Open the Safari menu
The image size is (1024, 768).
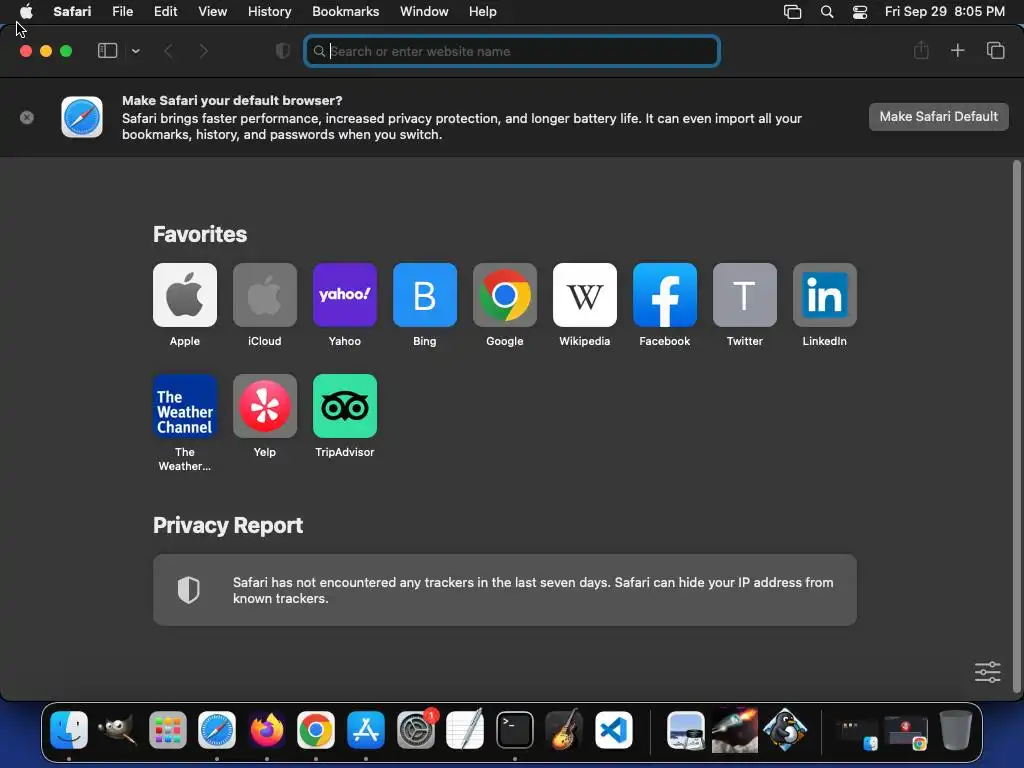point(72,12)
